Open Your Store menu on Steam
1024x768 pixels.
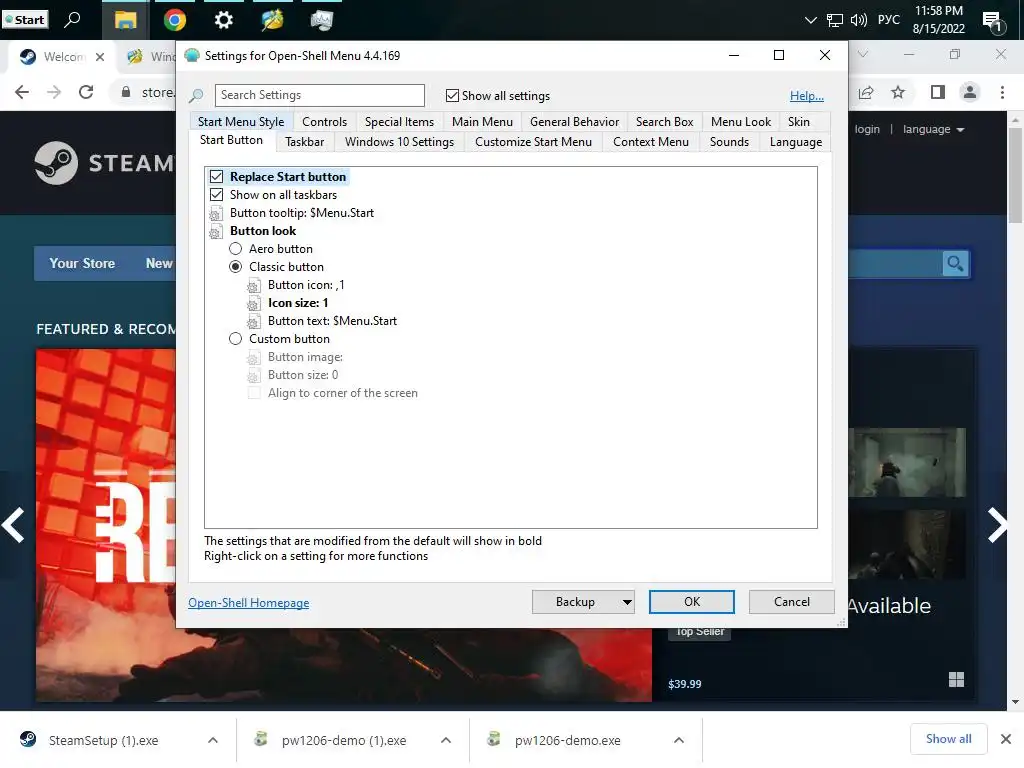point(82,263)
